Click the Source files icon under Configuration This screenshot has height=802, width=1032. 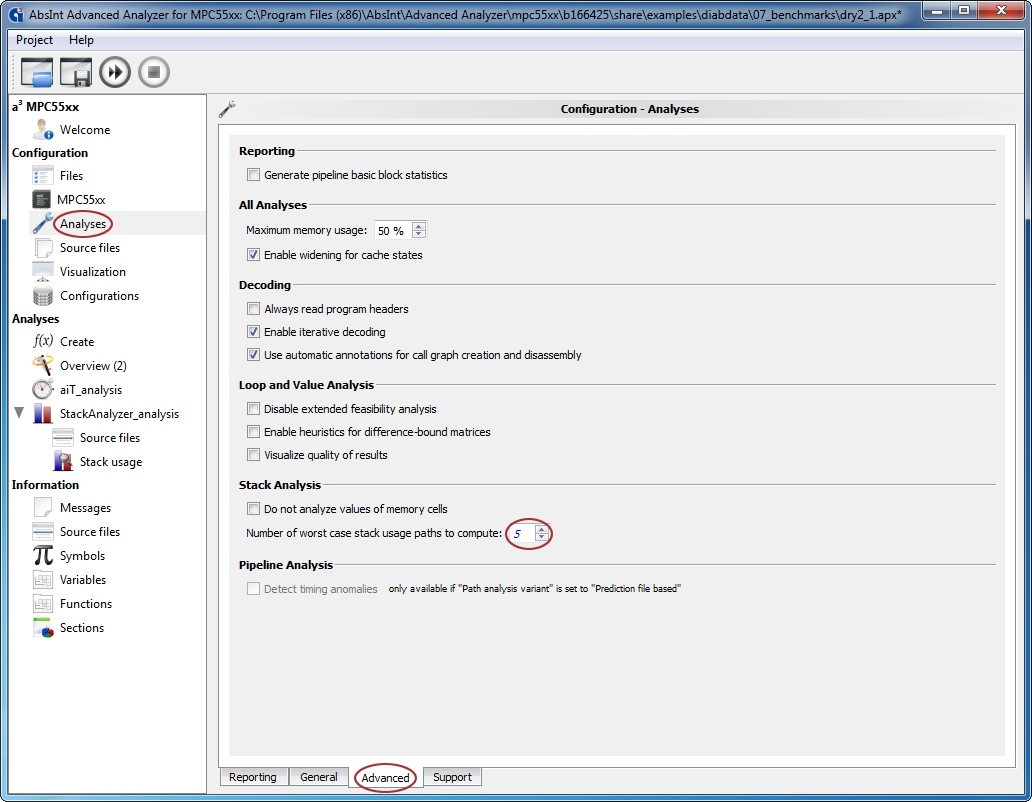pyautogui.click(x=43, y=248)
